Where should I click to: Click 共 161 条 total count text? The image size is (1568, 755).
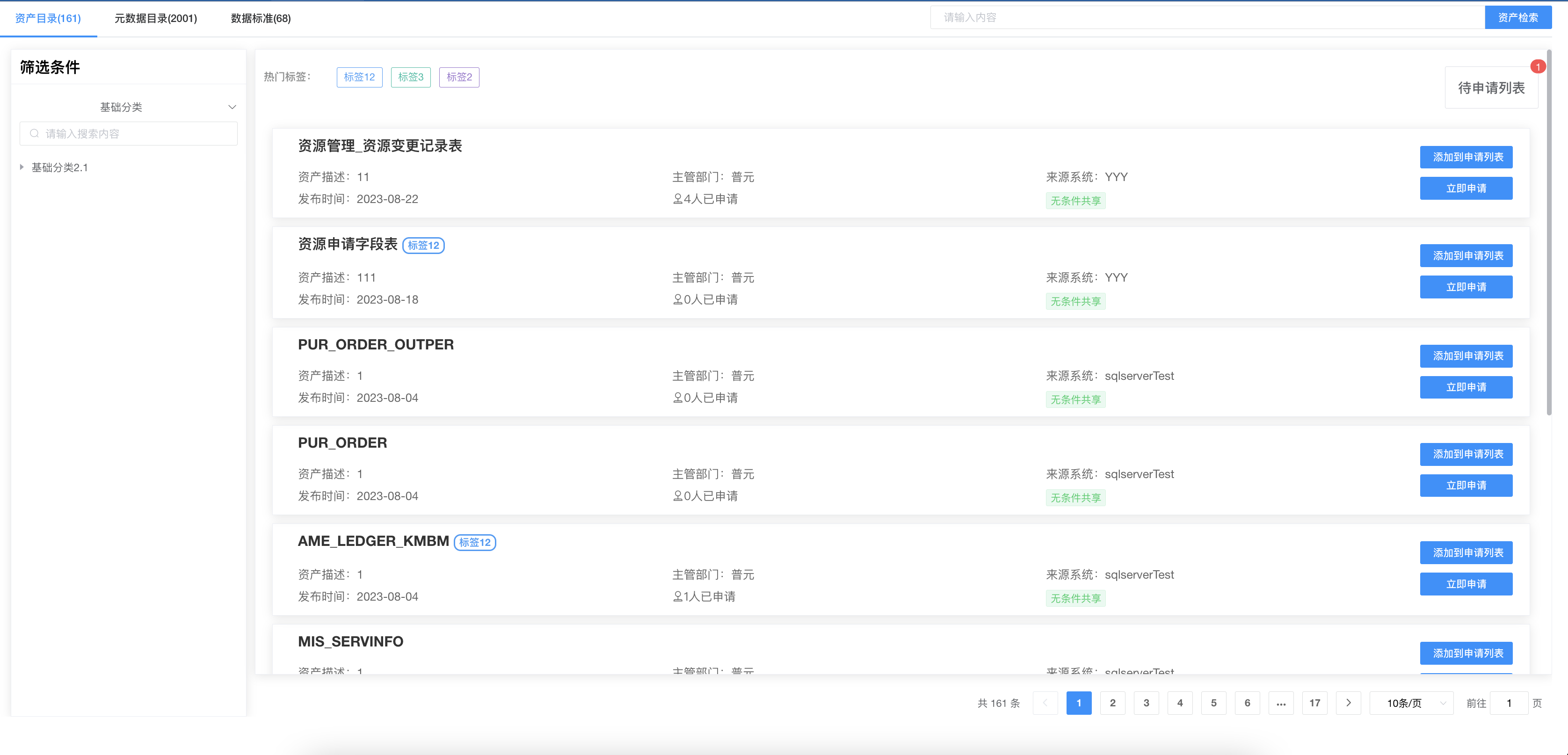click(998, 703)
